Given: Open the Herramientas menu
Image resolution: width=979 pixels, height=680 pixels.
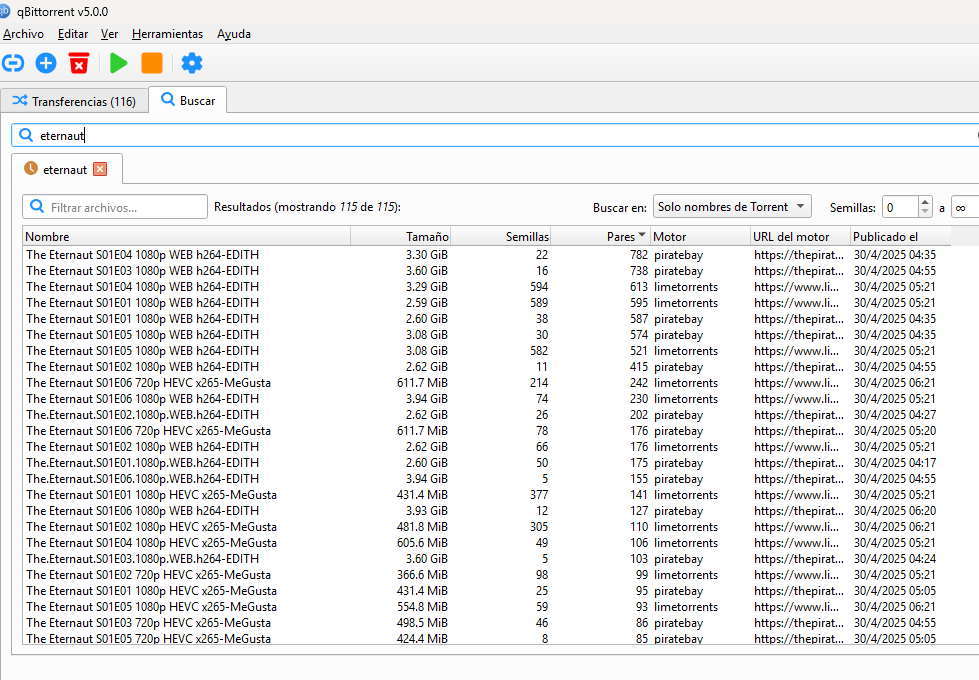Looking at the screenshot, I should tap(167, 34).
